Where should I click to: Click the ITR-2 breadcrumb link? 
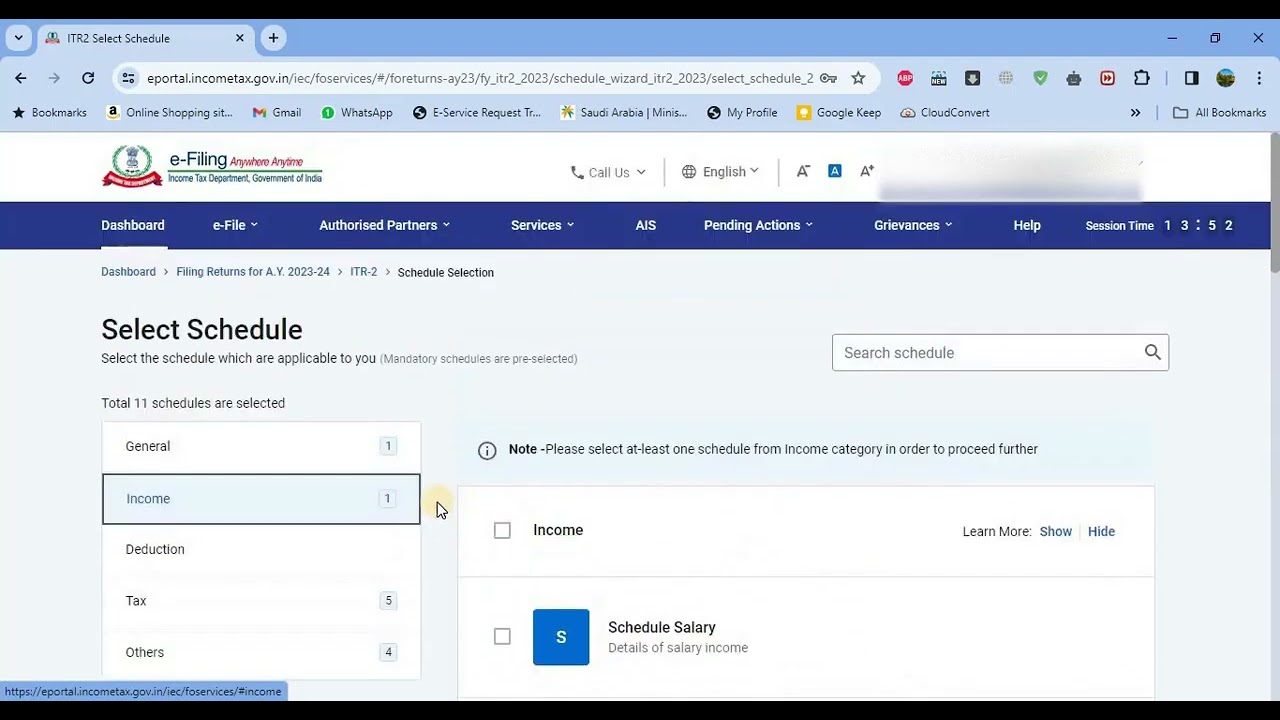(x=364, y=272)
